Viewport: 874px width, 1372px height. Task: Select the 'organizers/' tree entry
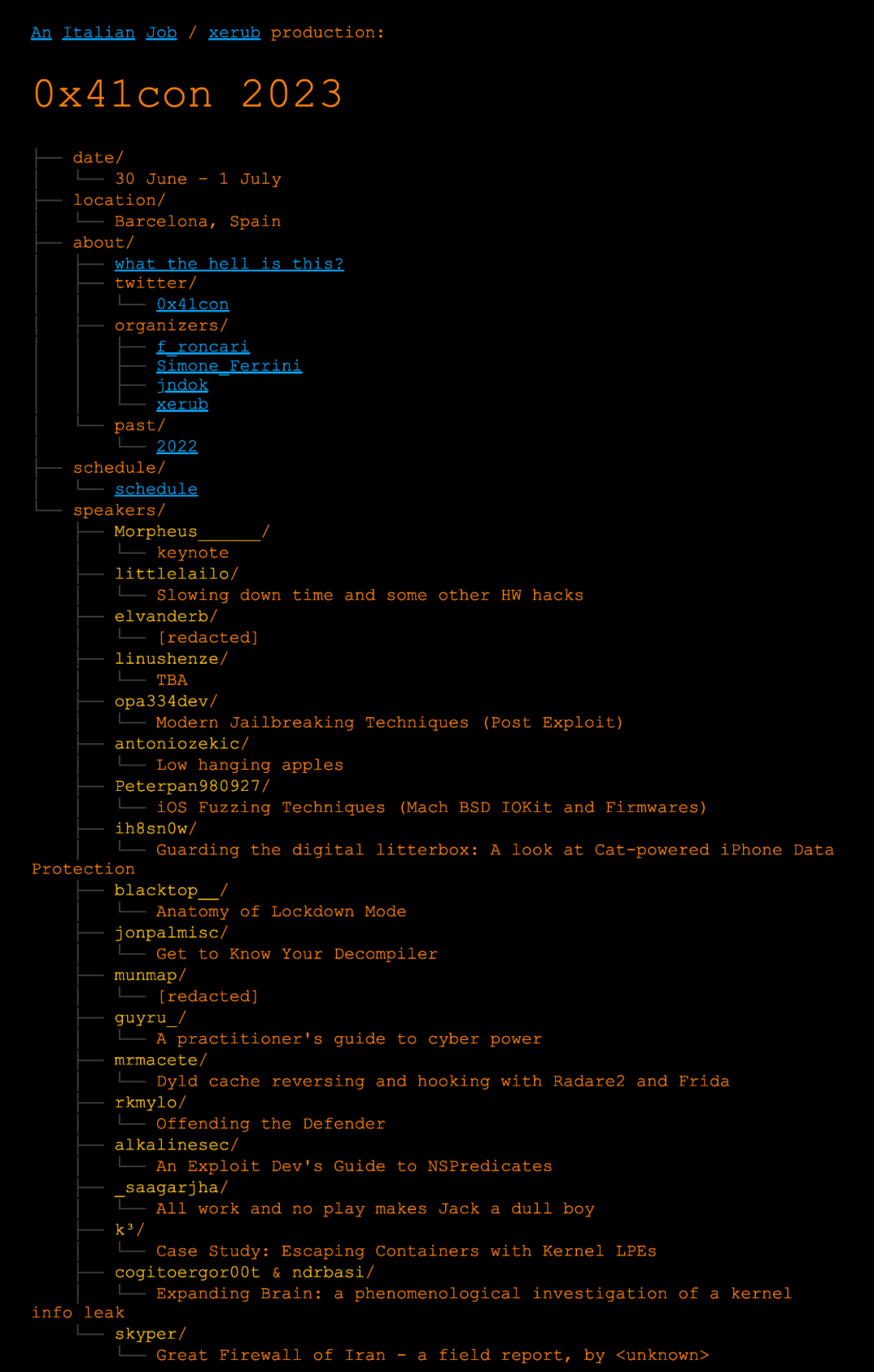tap(172, 325)
